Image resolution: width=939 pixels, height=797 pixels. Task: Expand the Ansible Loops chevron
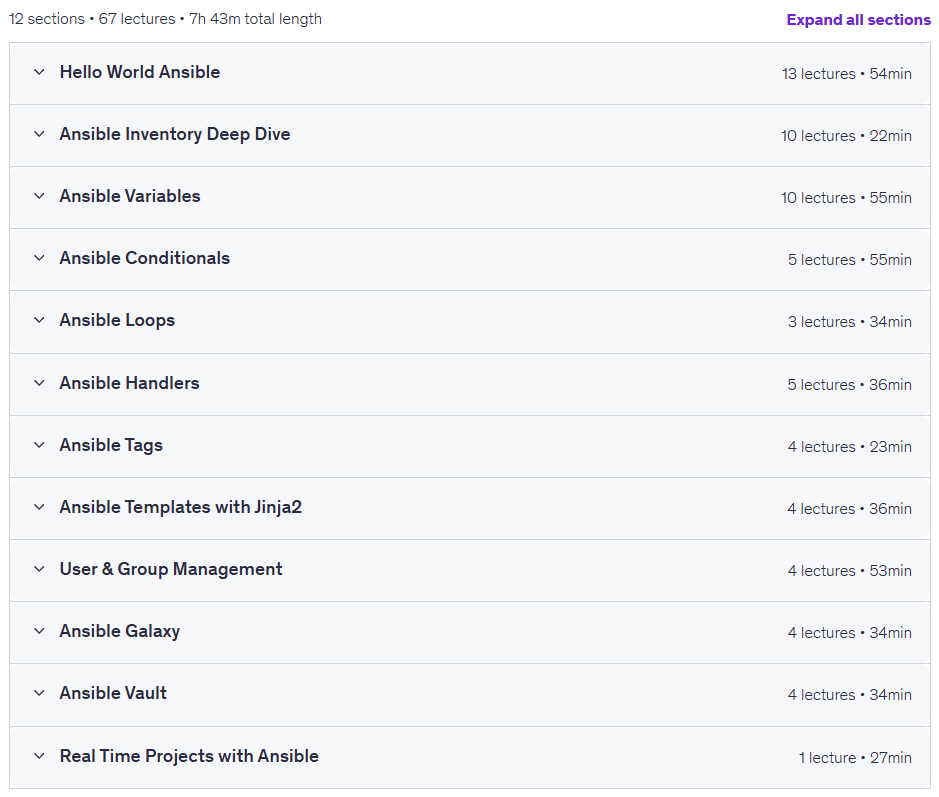40,320
